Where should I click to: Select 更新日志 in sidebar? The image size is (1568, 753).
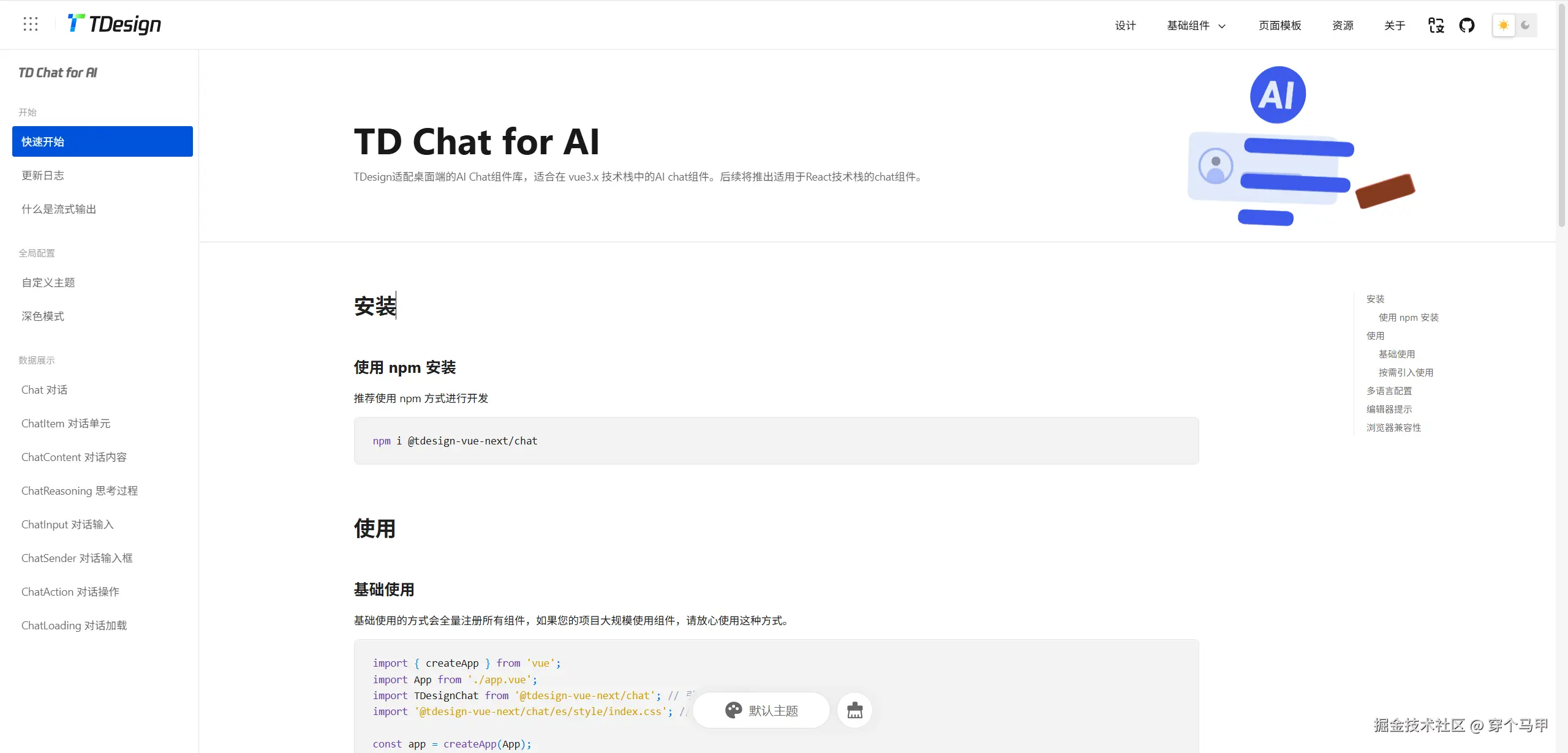tap(43, 175)
